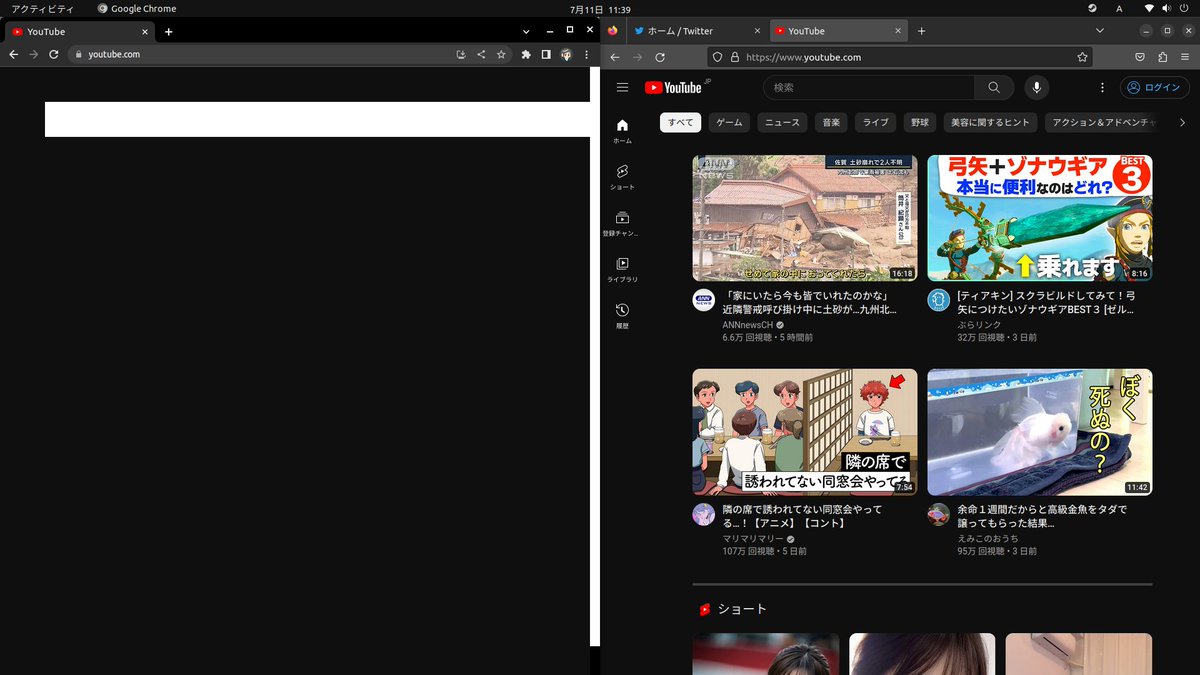The image size is (1200, 675).
Task: Open Pocket save icon in Firefox
Action: coord(1141,57)
